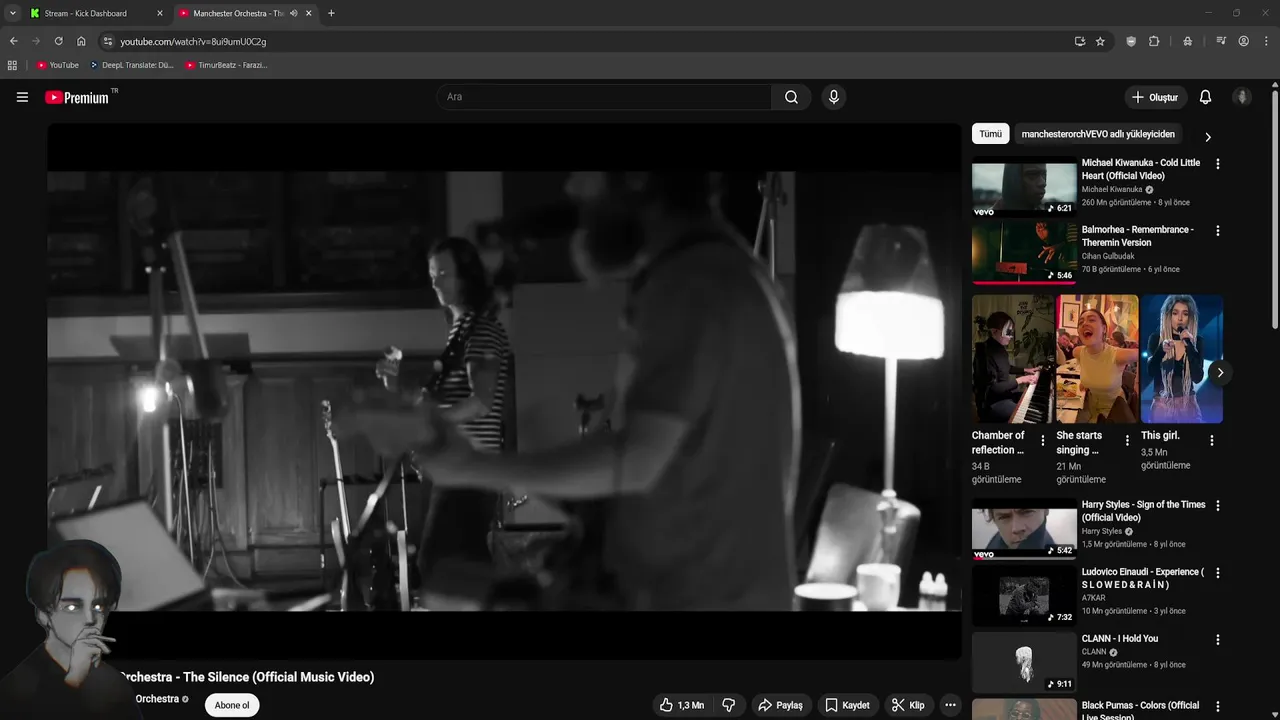Open TimurBeatz bookmark

(x=226, y=65)
